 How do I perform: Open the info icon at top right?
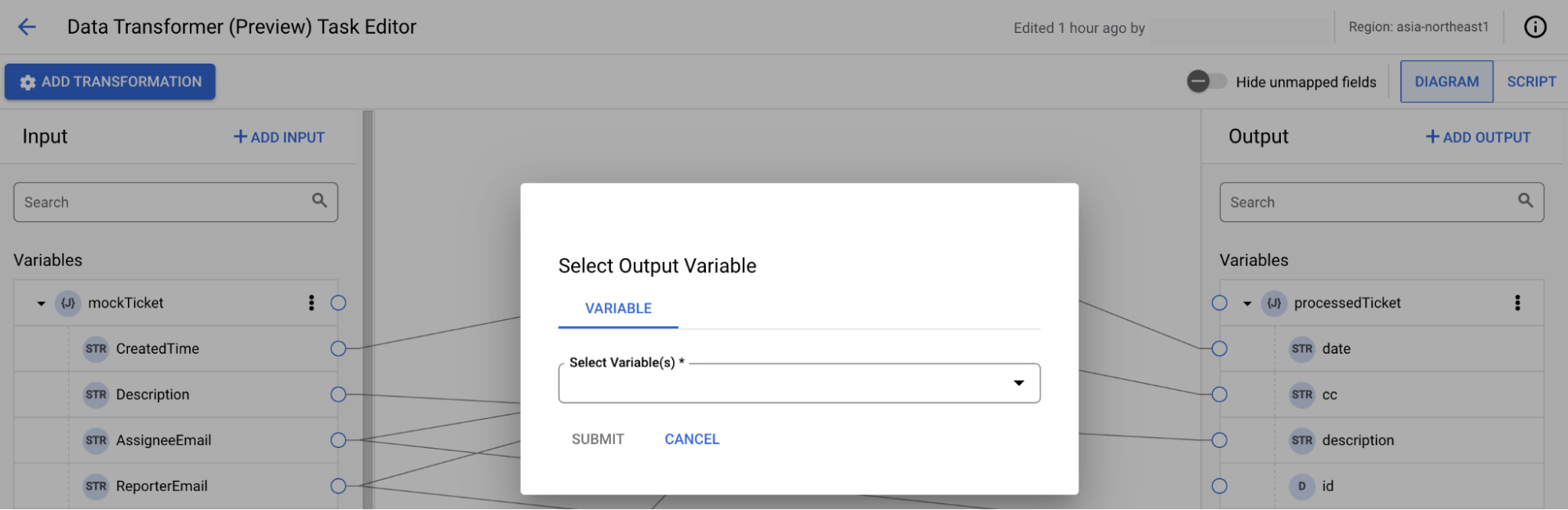pyautogui.click(x=1534, y=27)
